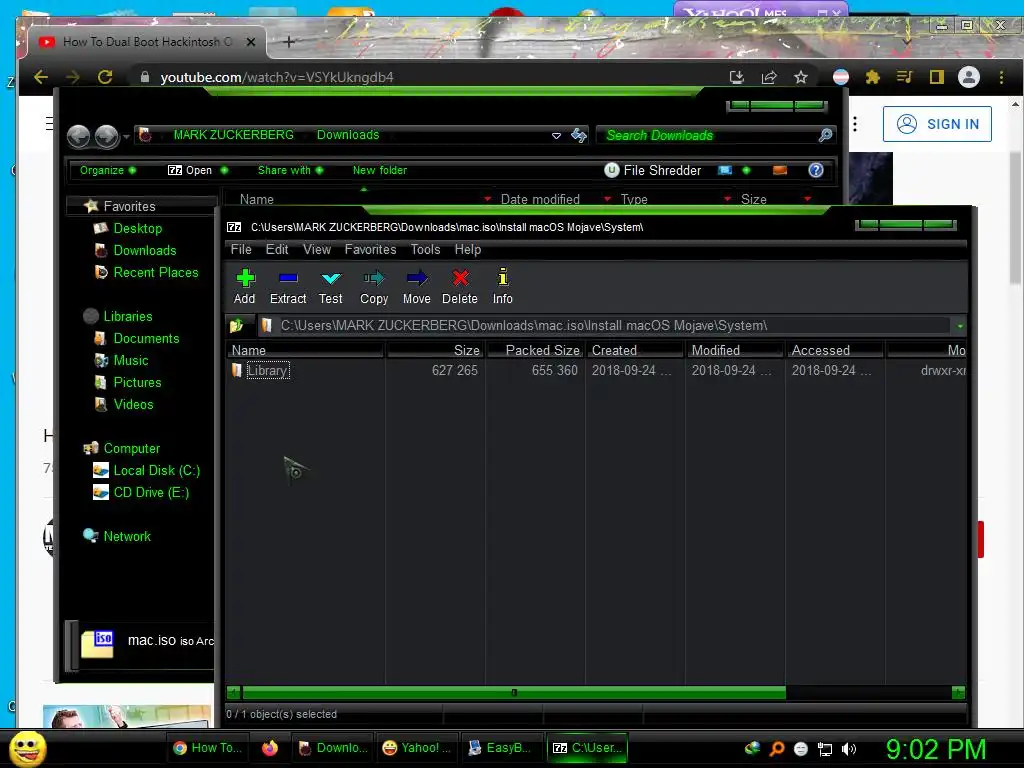Open the 7-Zip View menu
This screenshot has height=768, width=1024.
(x=317, y=249)
